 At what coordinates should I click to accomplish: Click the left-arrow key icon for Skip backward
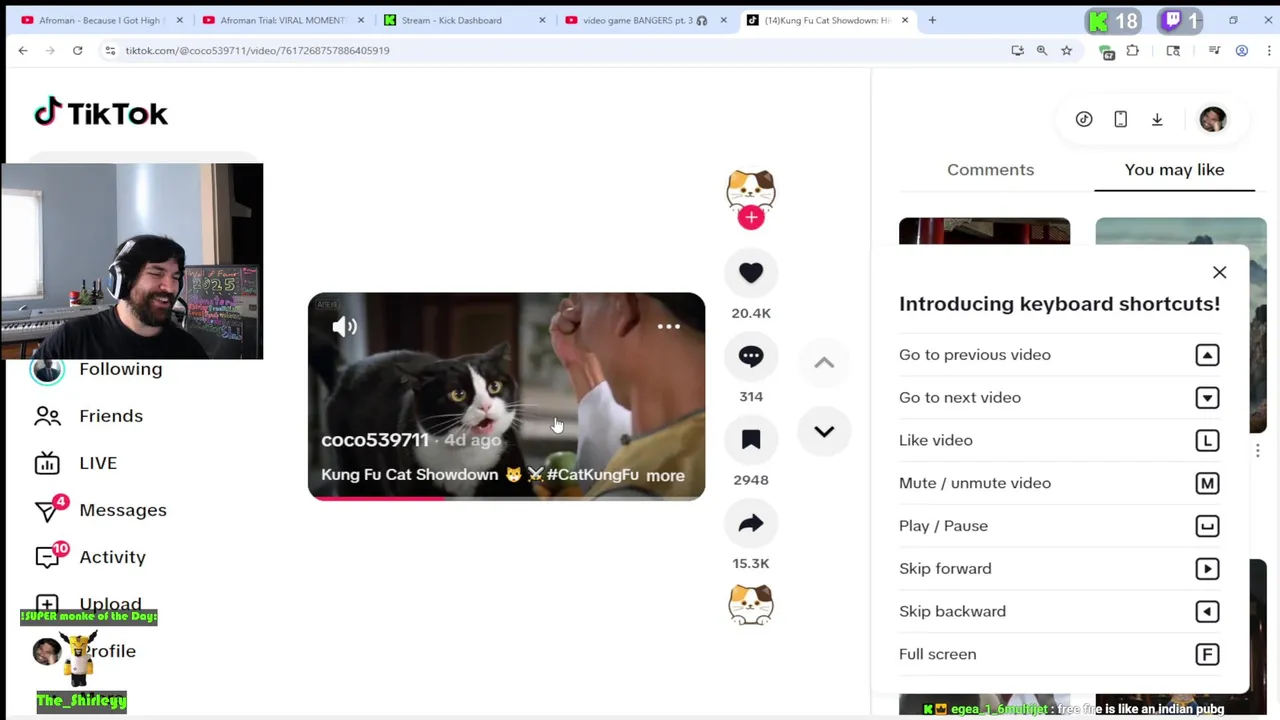[1207, 612]
